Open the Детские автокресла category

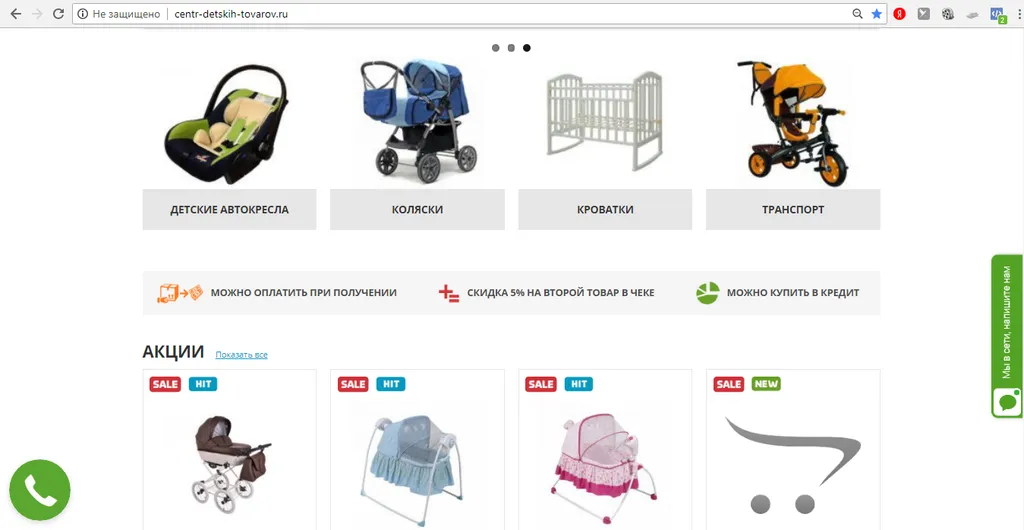tap(229, 210)
